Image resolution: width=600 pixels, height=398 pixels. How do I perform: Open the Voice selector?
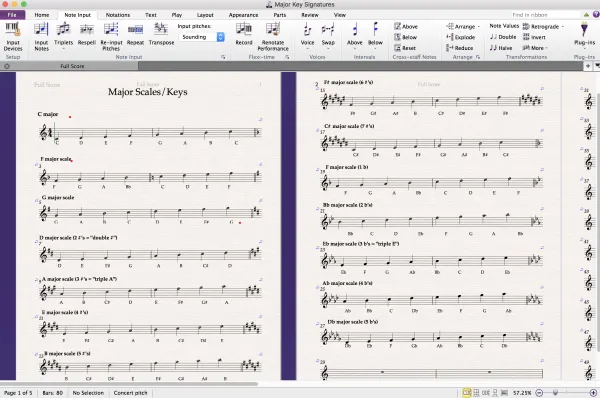307,35
